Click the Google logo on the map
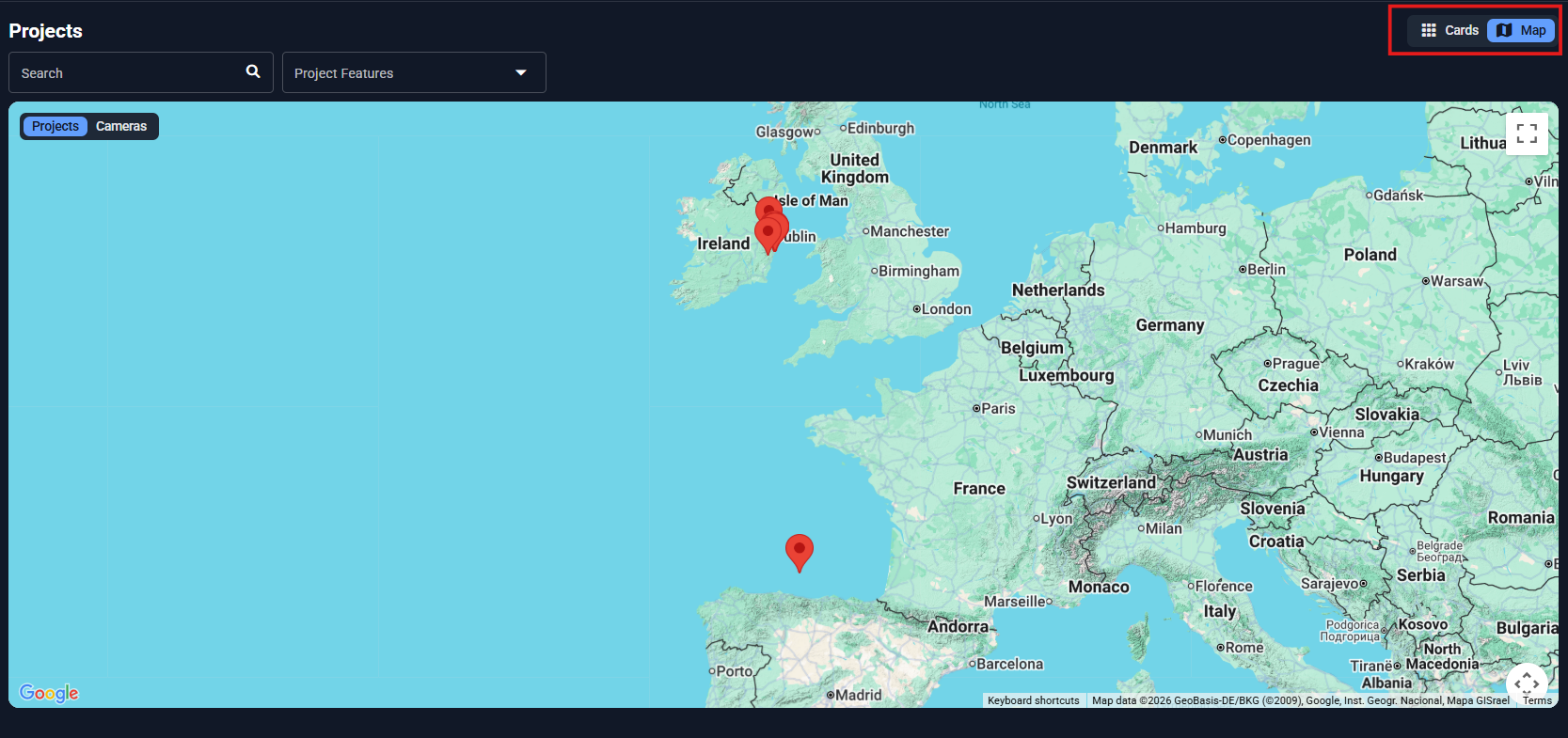This screenshot has width=1568, height=738. [49, 693]
